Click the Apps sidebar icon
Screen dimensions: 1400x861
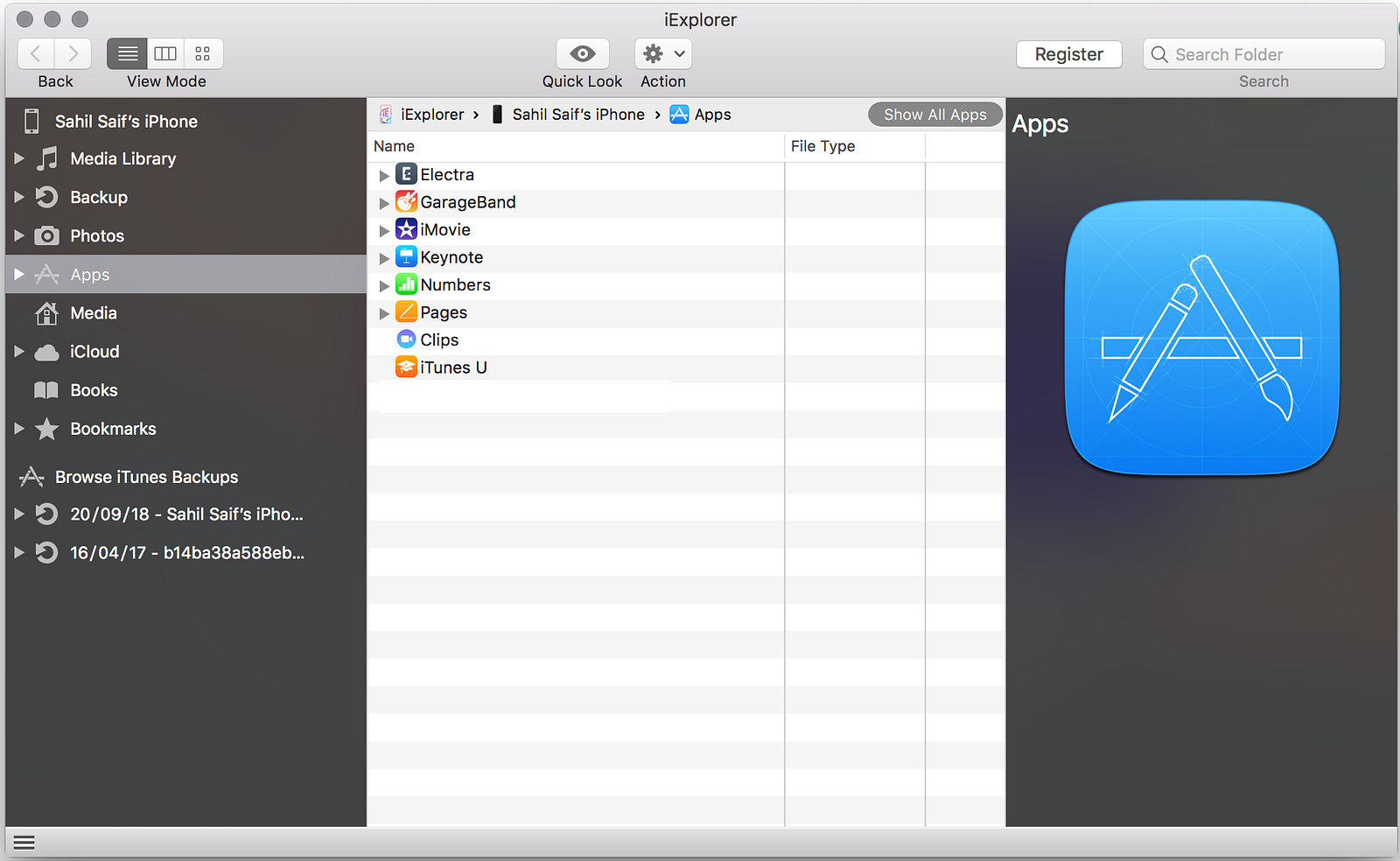(x=47, y=274)
